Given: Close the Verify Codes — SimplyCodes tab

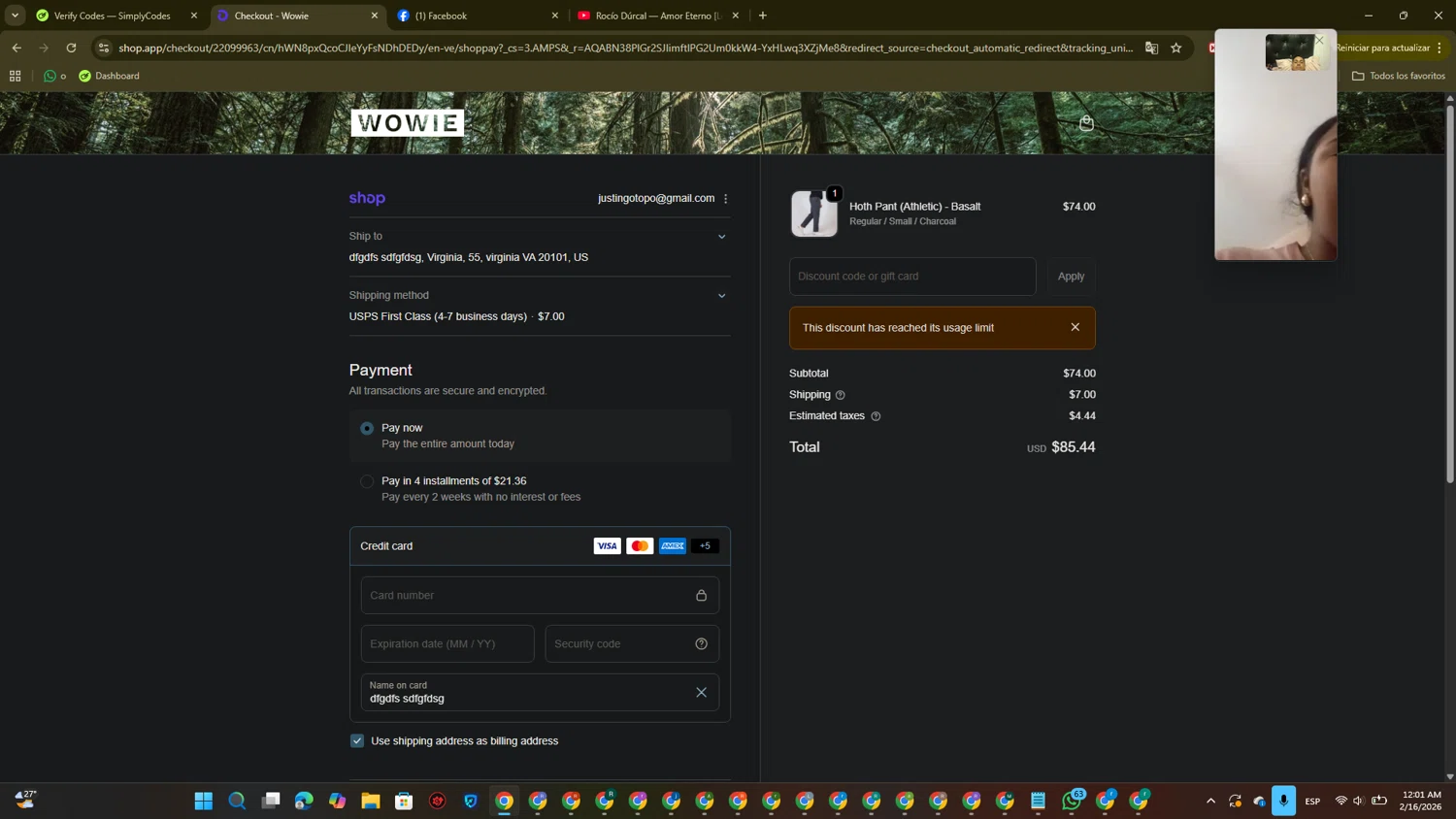Looking at the screenshot, I should [x=194, y=16].
